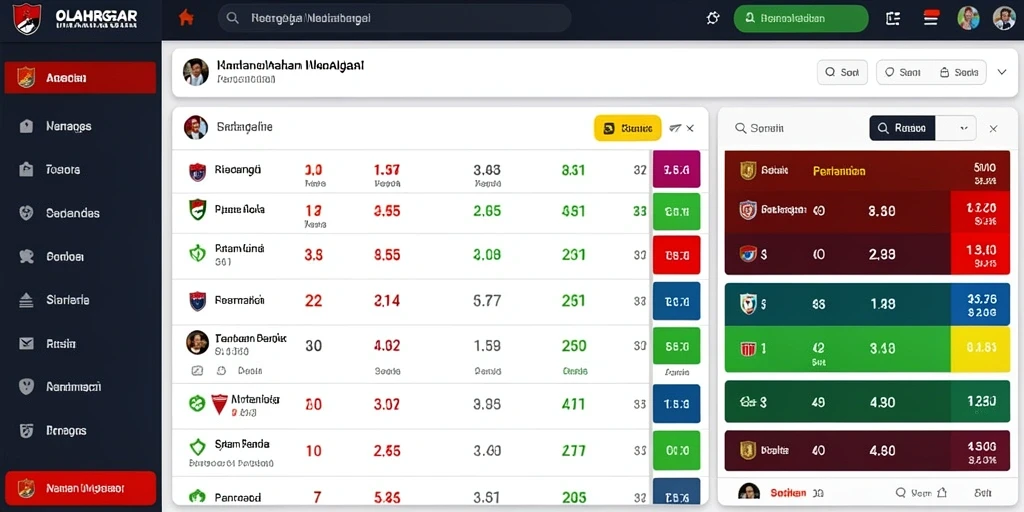Click the 4.90 value in the dark green row
Image resolution: width=1024 pixels, height=512 pixels.
pos(882,402)
